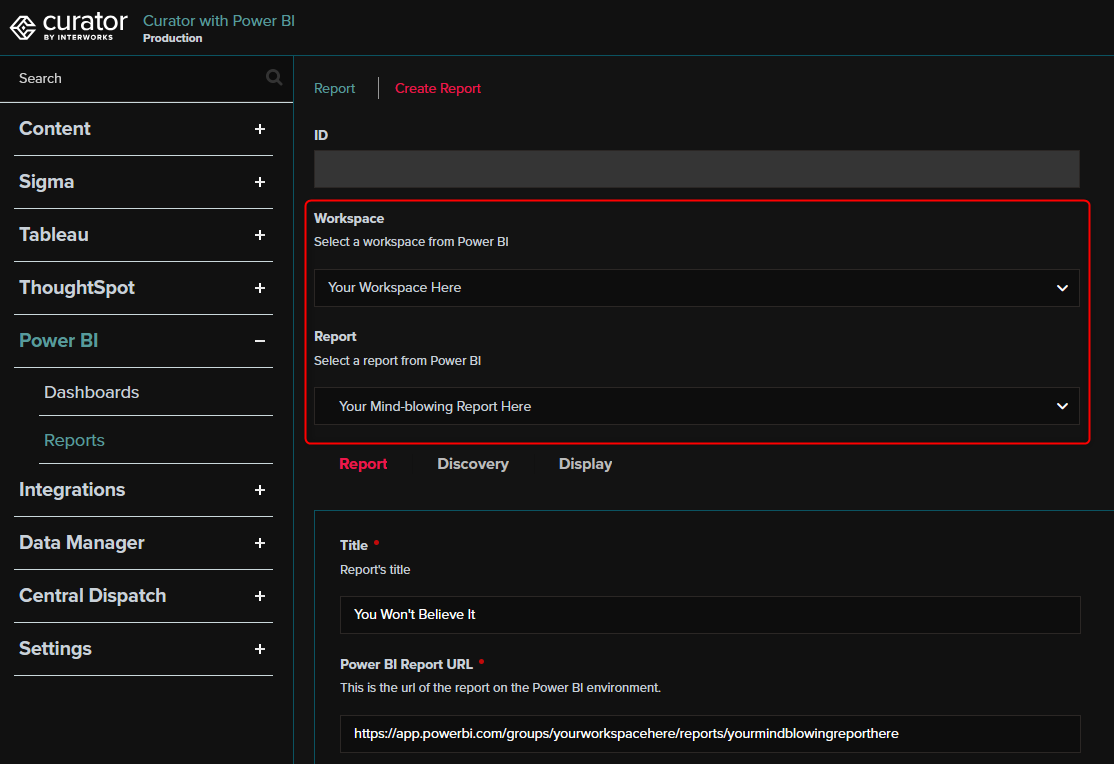Click the 'This is the url of the report' text

pos(500,688)
